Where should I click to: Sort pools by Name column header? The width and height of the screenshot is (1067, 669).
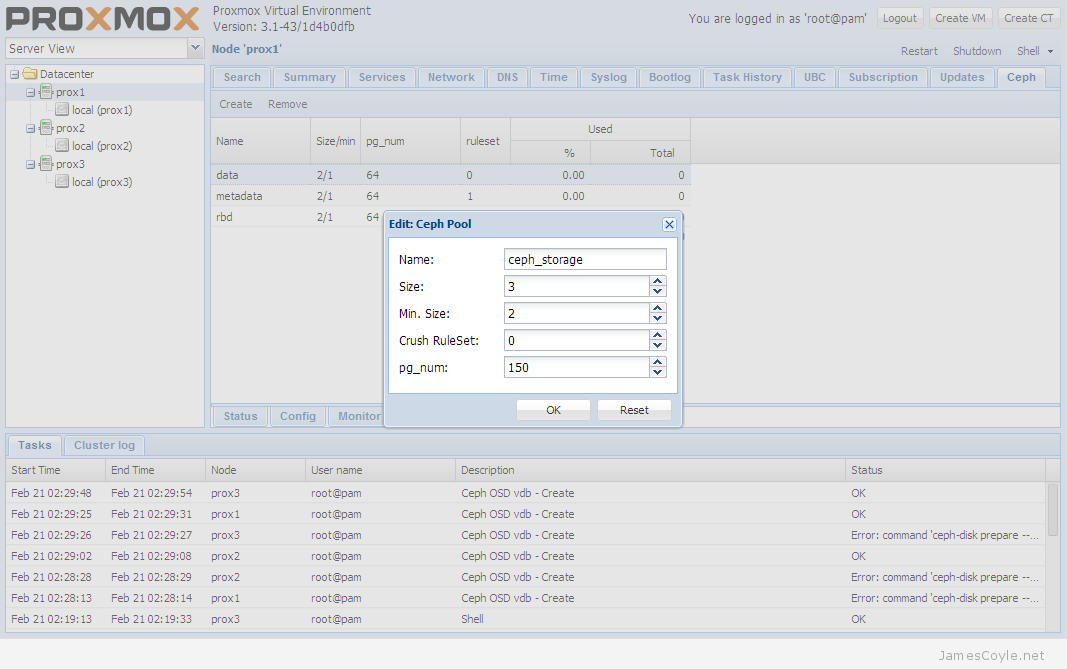pos(261,141)
